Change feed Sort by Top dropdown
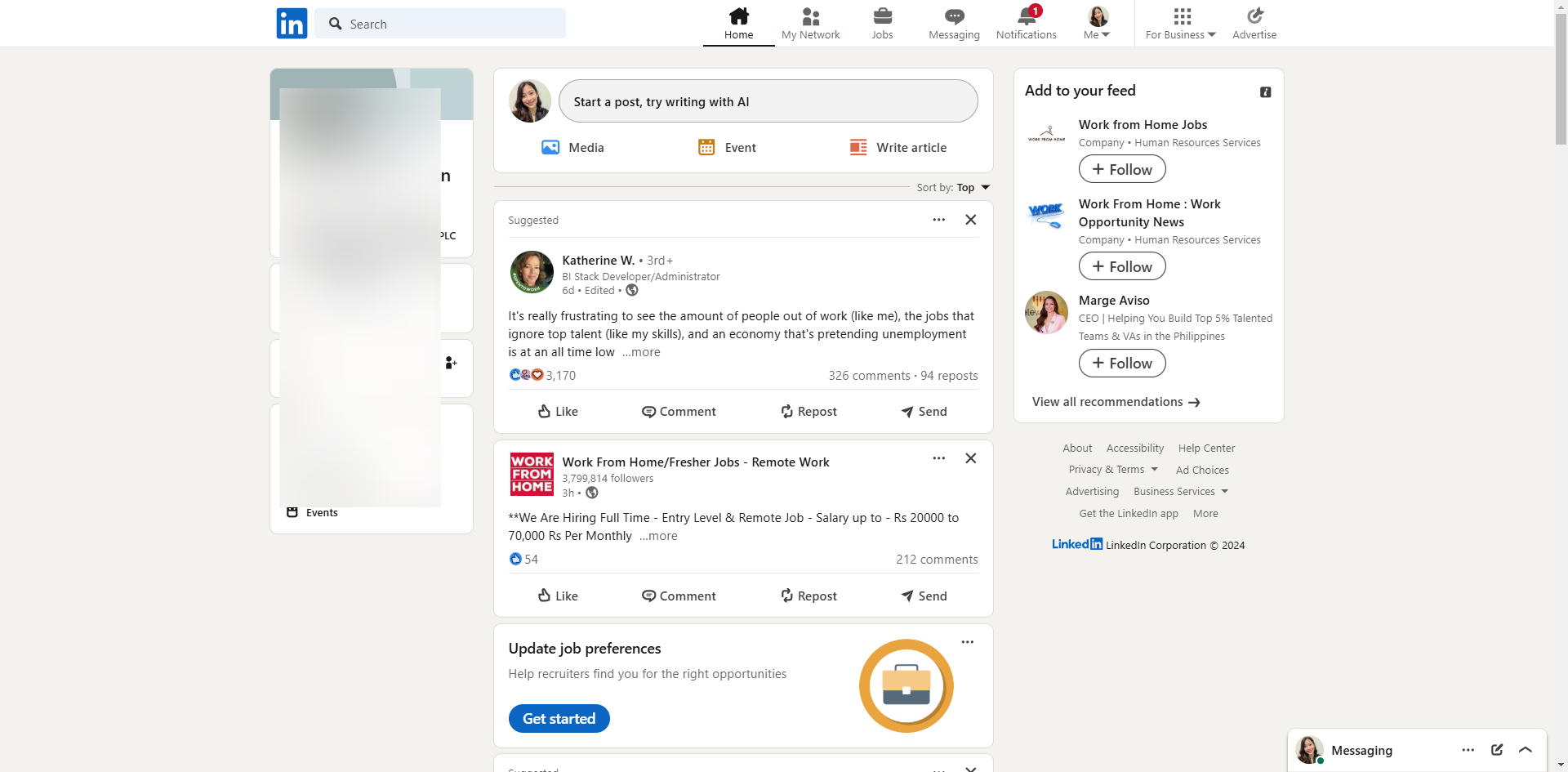Image resolution: width=1568 pixels, height=772 pixels. click(953, 188)
